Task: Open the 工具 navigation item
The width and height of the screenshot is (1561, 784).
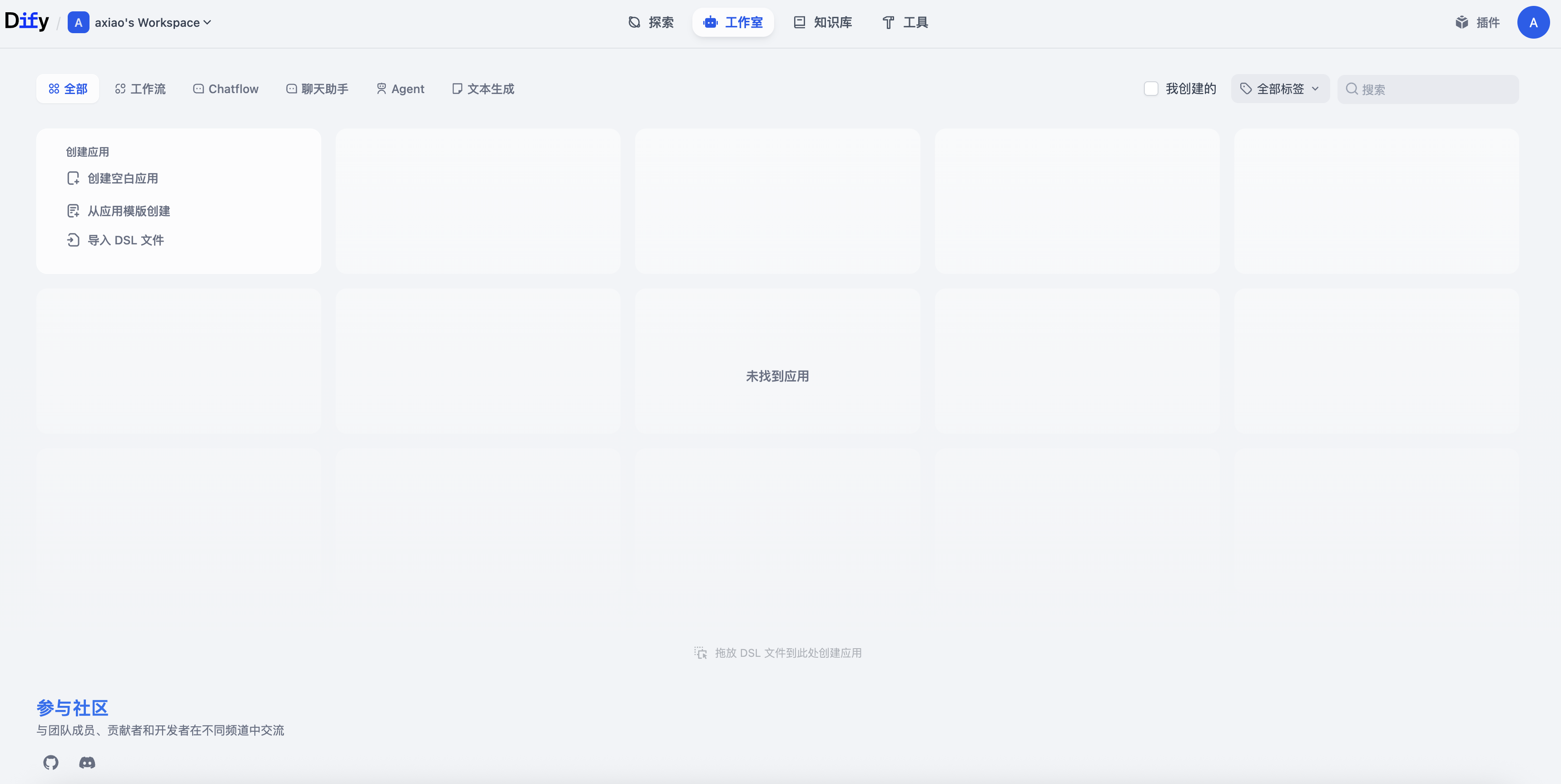Action: 905,22
